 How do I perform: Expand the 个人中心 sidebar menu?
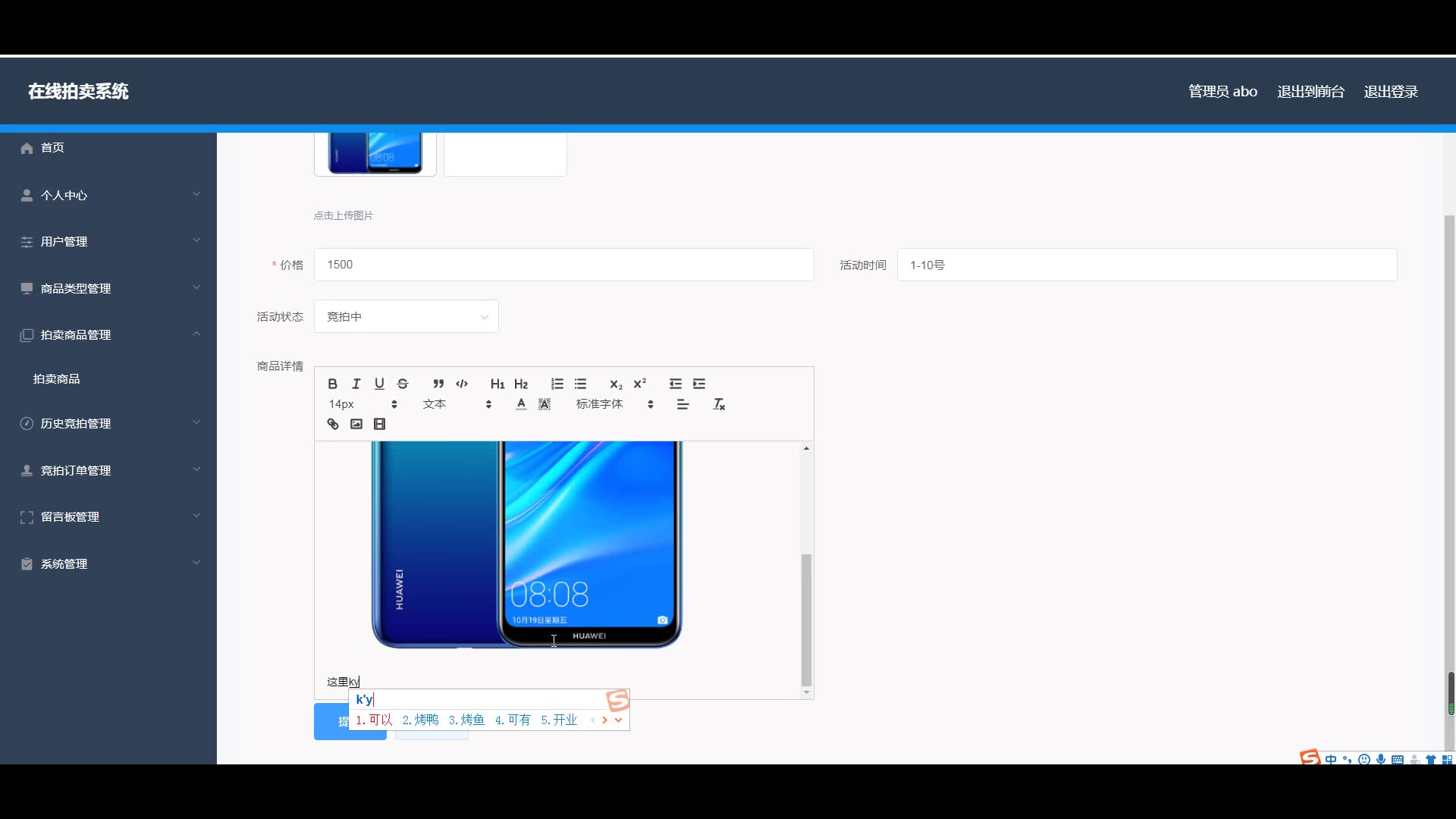108,195
